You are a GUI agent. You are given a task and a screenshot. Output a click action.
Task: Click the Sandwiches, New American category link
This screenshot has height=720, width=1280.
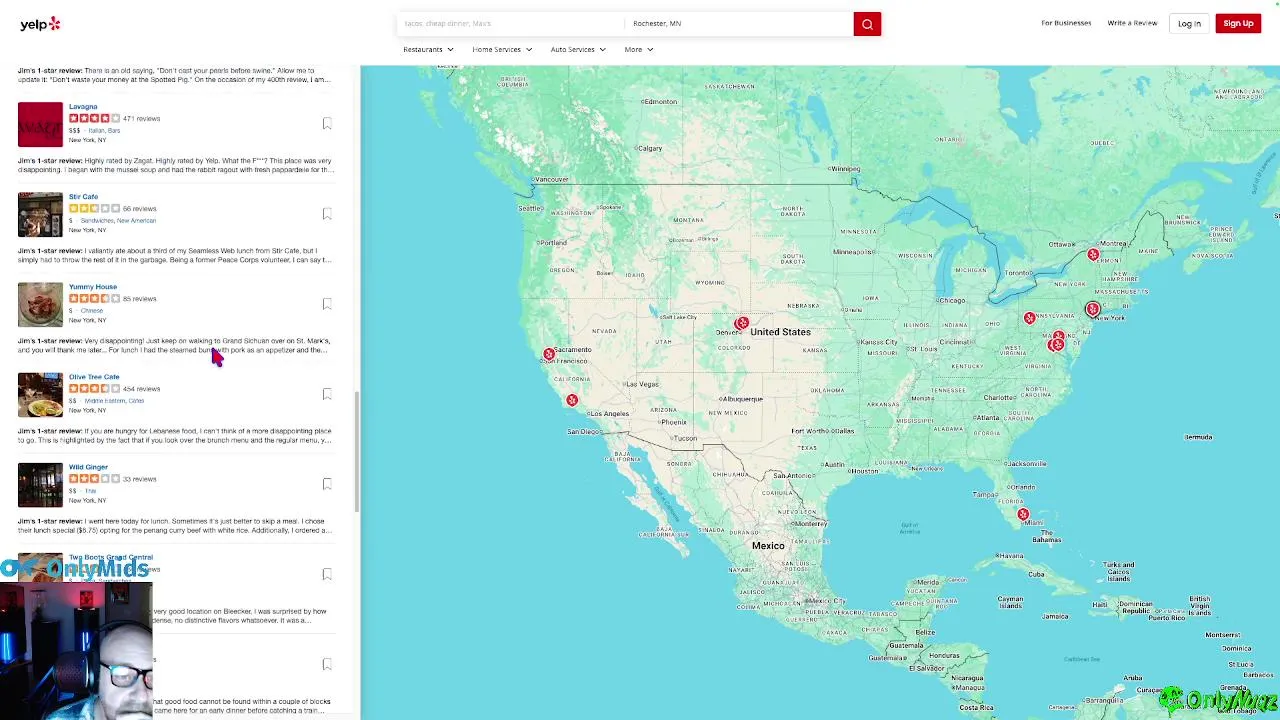point(118,220)
